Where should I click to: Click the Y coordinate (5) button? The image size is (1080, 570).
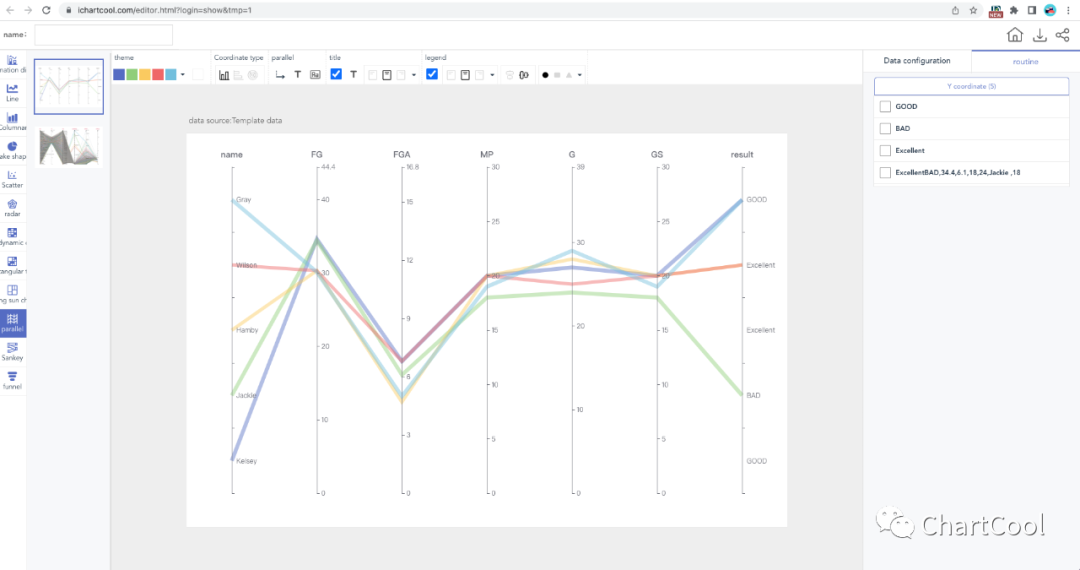click(x=971, y=87)
